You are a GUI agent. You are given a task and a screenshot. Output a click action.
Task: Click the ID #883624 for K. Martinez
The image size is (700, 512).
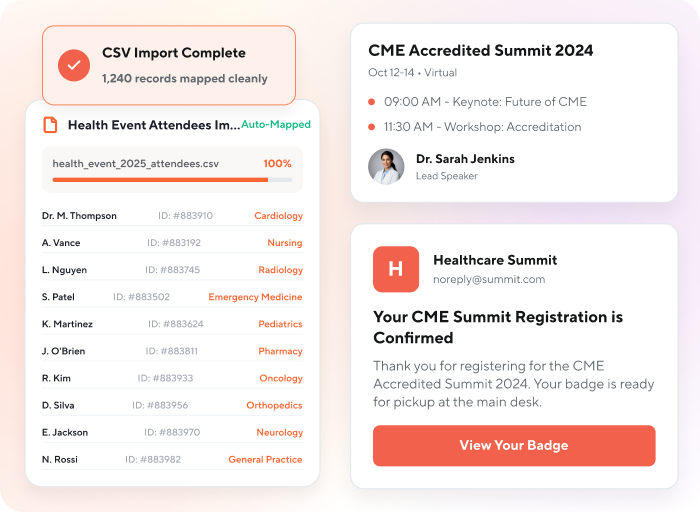point(176,324)
